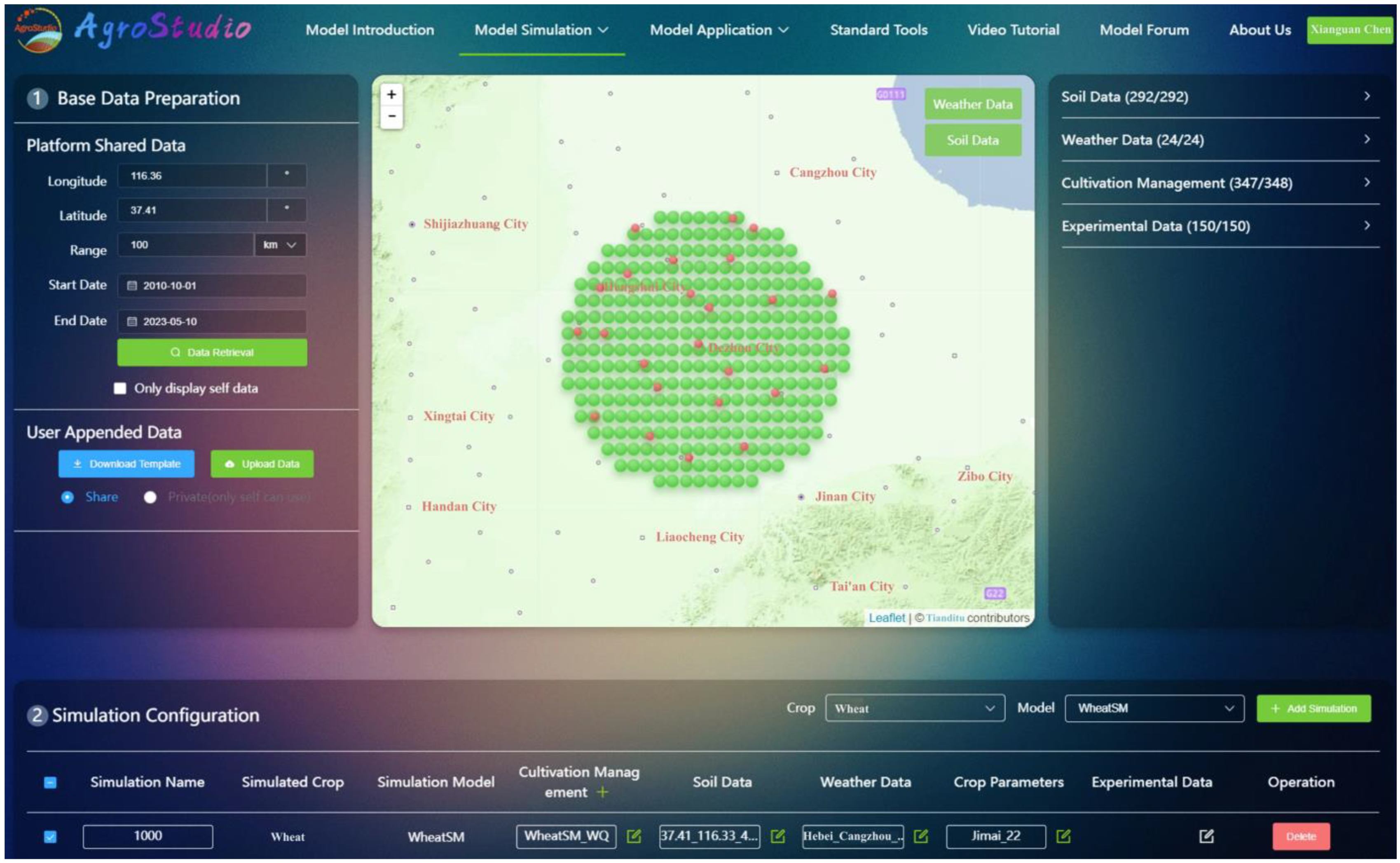Open the Model dropdown showing WheatSM
This screenshot has height=863, width=1400.
[1154, 708]
